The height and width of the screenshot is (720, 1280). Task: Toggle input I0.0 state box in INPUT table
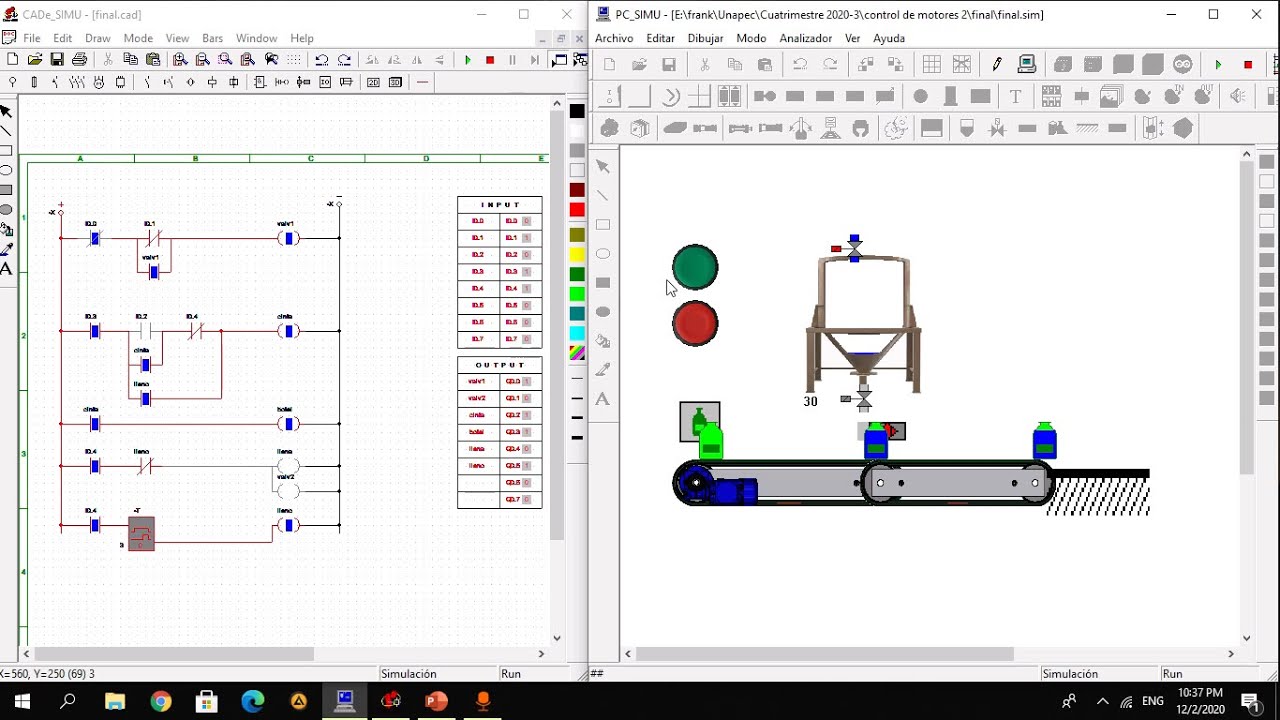tap(526, 221)
